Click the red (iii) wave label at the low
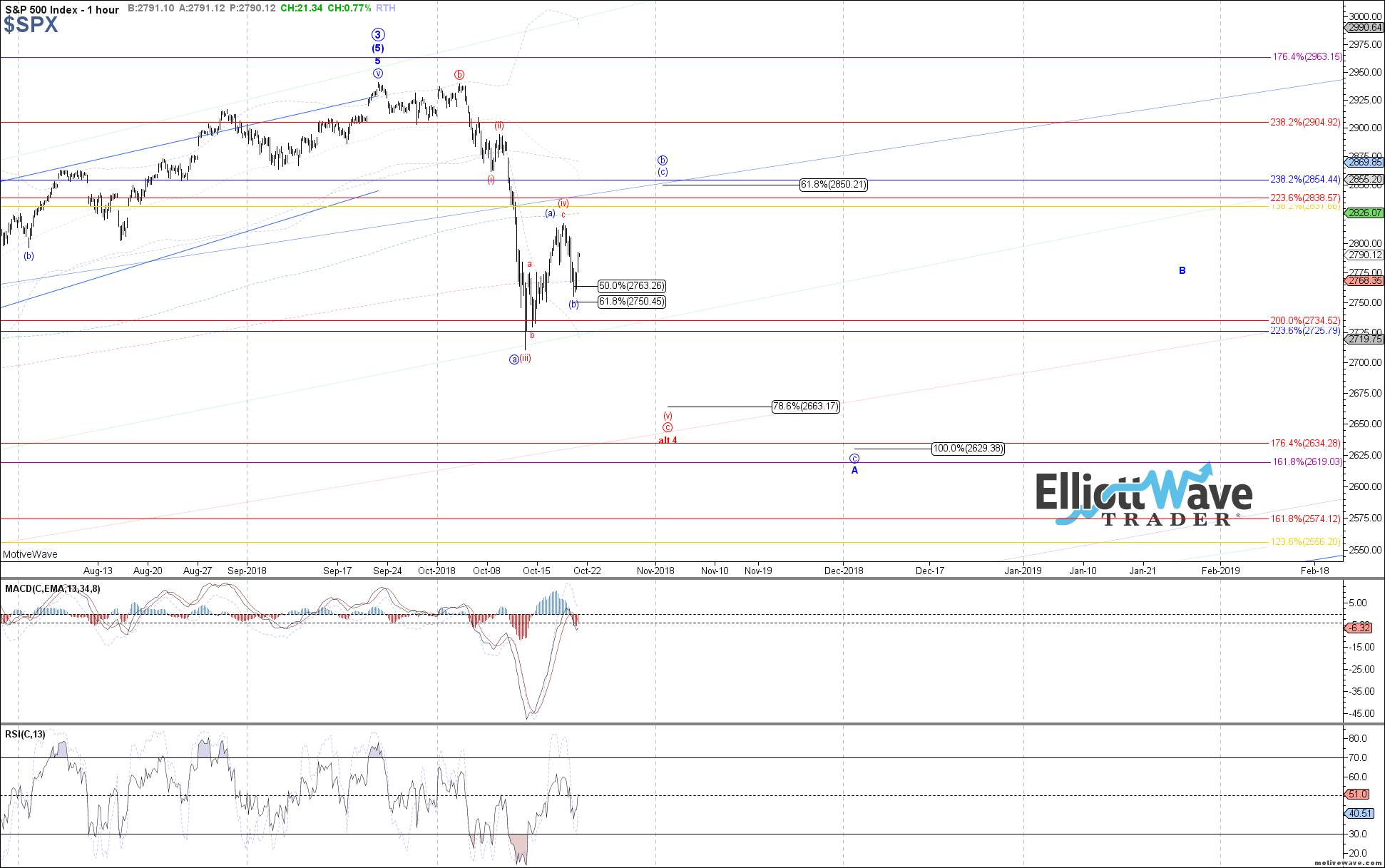 (x=525, y=358)
